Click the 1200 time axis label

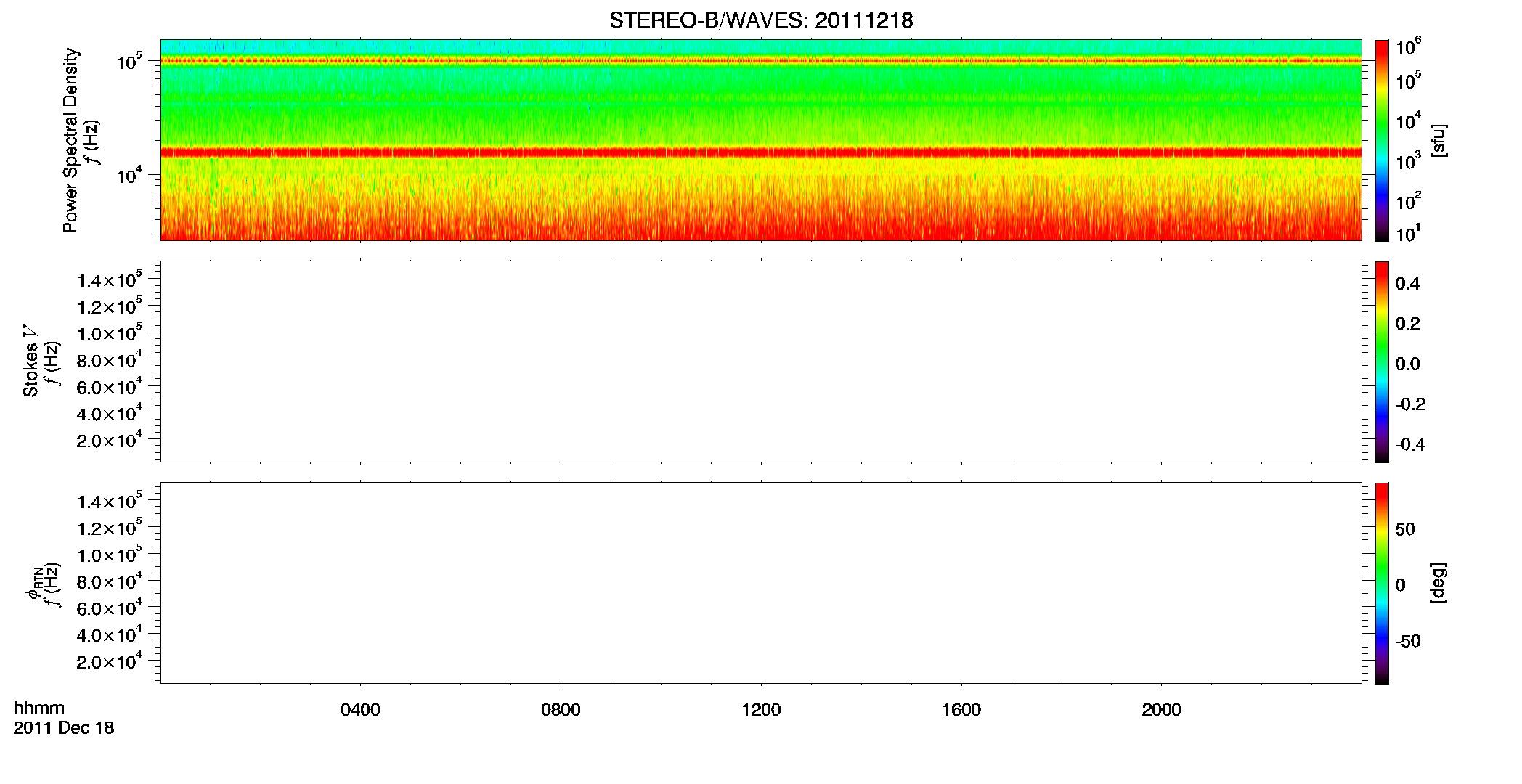coord(761,710)
